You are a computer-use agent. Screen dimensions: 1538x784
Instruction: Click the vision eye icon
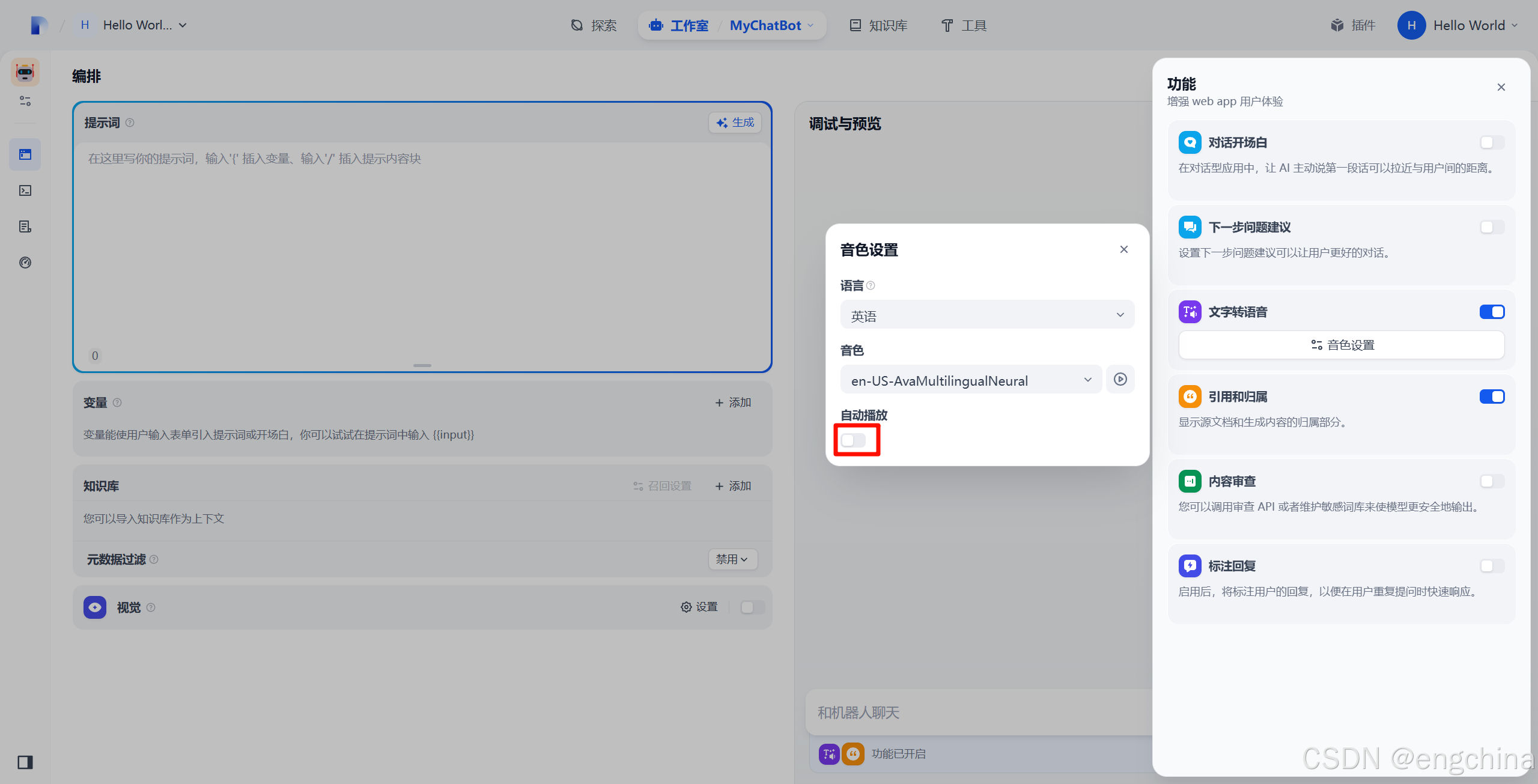click(x=95, y=607)
